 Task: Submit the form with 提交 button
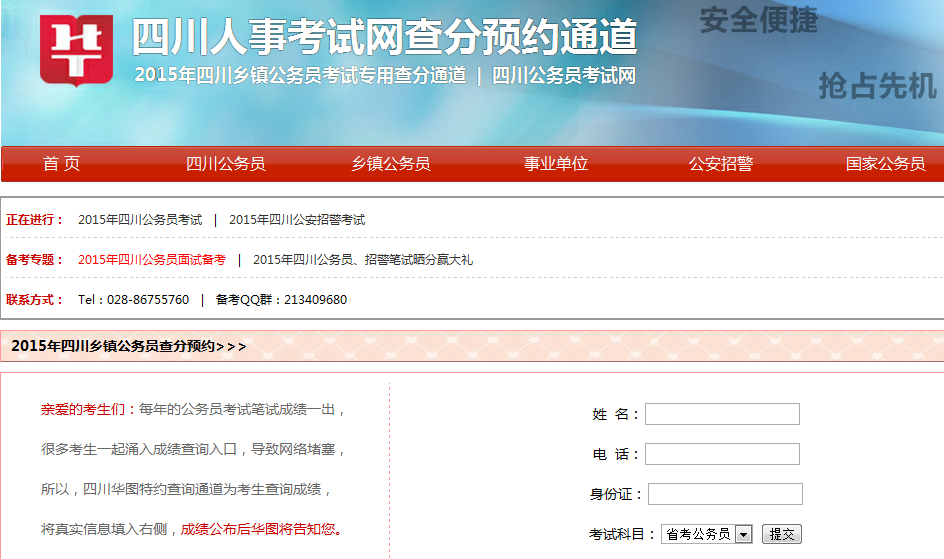click(x=781, y=534)
